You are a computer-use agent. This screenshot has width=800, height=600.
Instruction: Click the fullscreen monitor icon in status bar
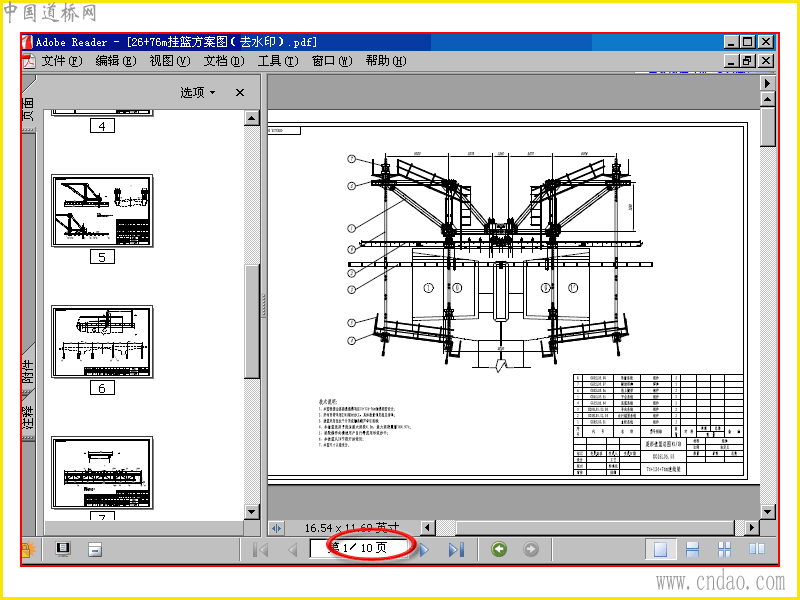[63, 549]
